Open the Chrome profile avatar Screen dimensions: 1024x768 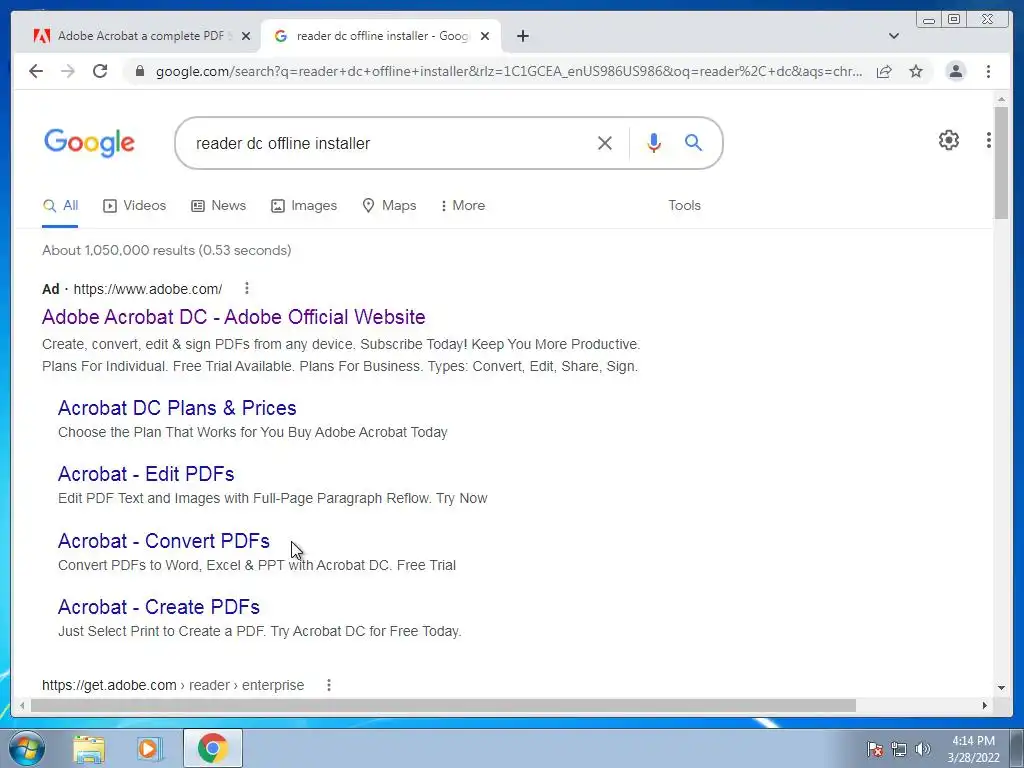tap(956, 71)
